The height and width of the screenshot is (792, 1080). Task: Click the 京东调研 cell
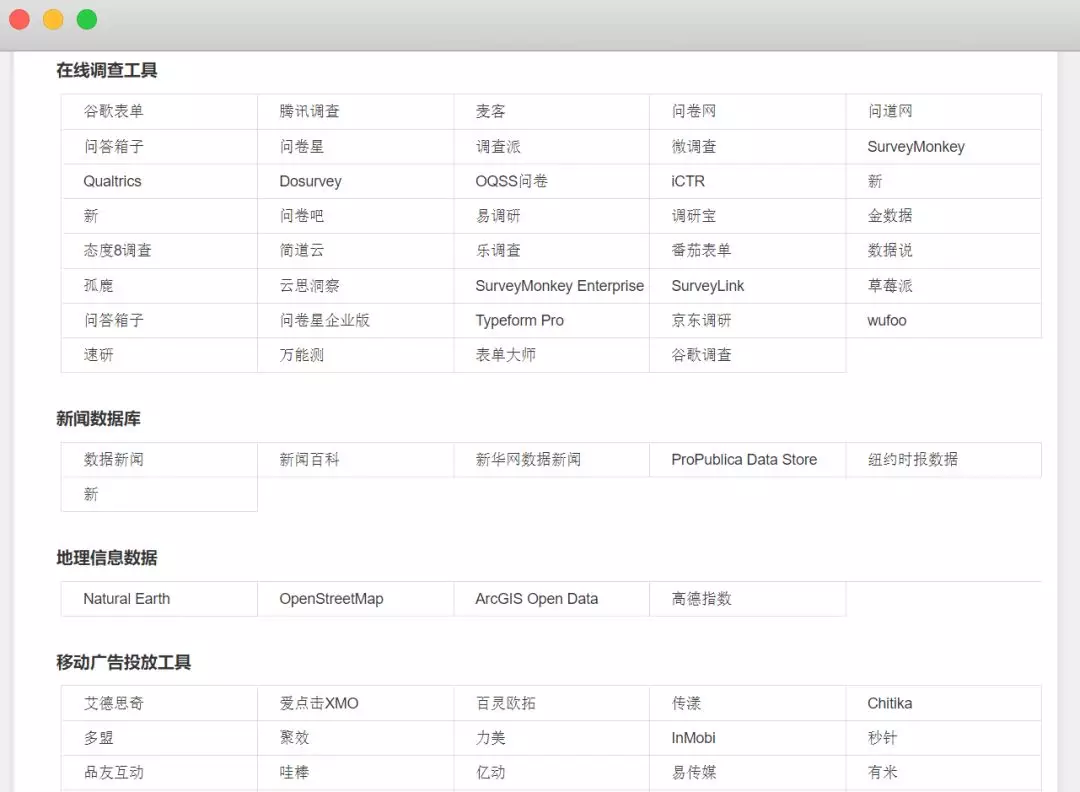701,320
